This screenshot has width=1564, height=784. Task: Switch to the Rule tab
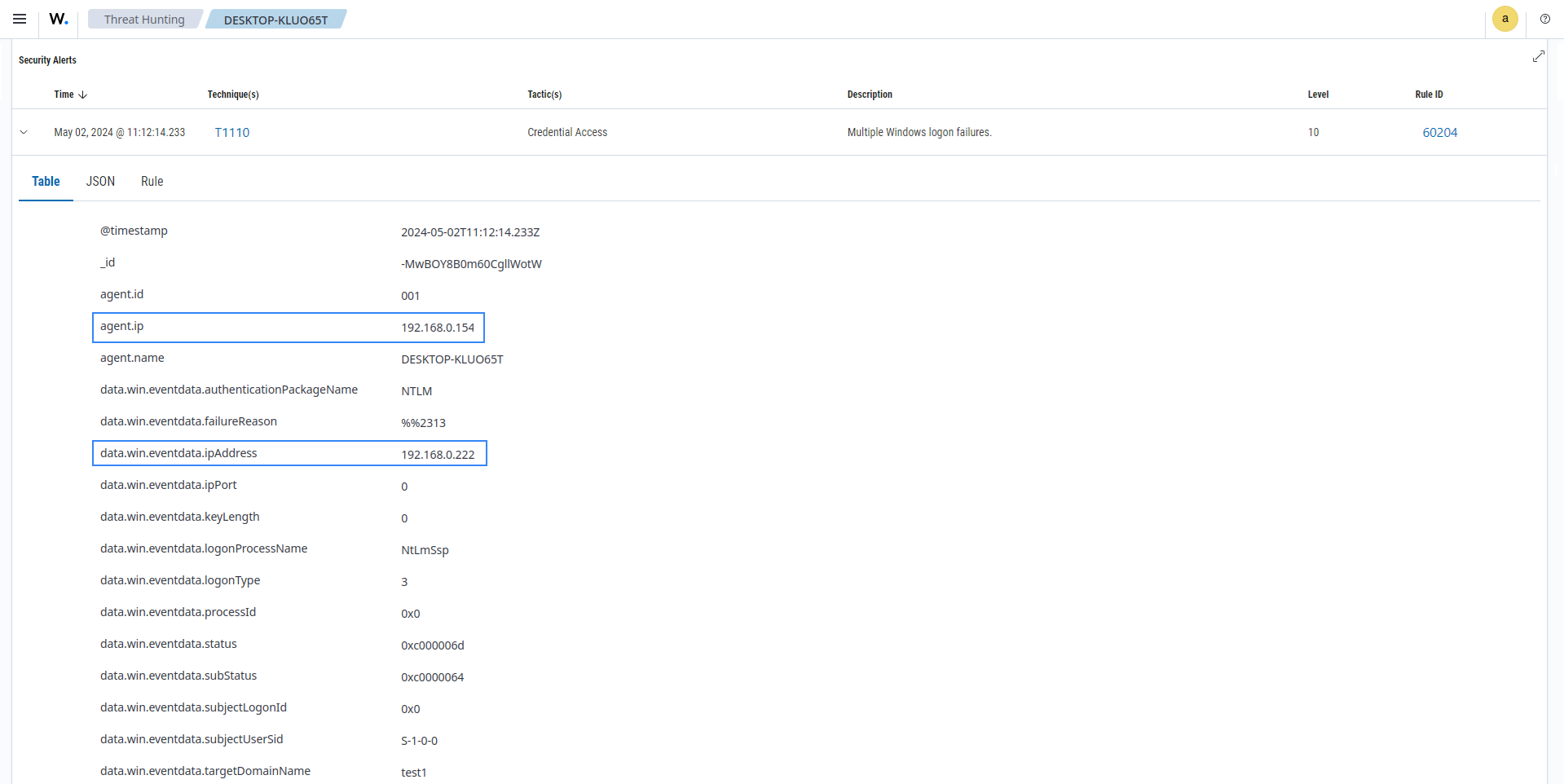tap(152, 181)
